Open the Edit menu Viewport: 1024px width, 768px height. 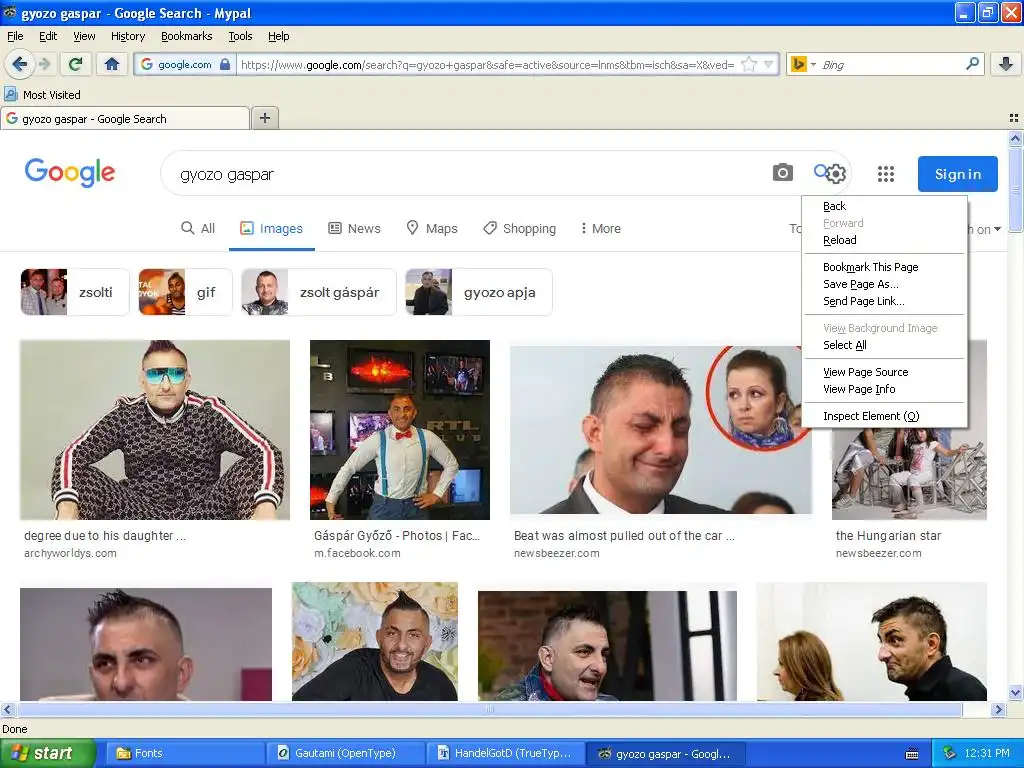pos(48,36)
